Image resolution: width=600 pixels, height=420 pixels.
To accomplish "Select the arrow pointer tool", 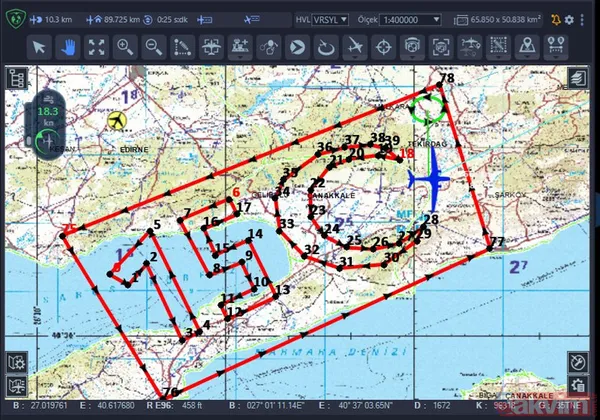I will click(38, 46).
